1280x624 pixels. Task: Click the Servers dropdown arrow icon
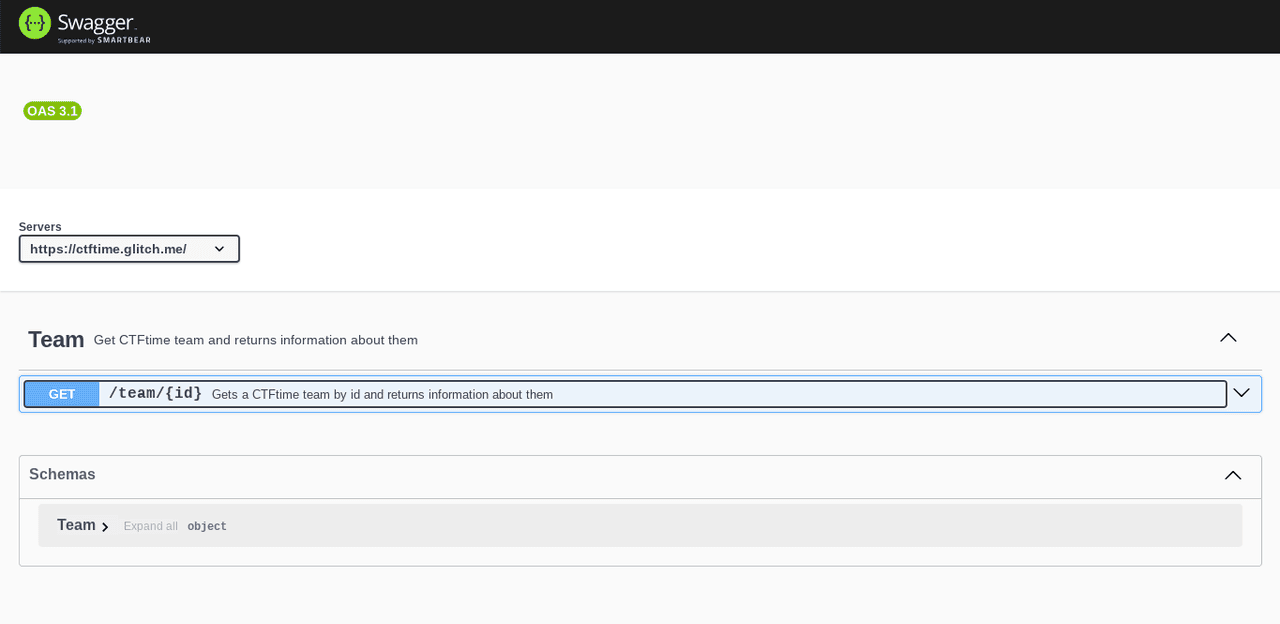coord(220,249)
